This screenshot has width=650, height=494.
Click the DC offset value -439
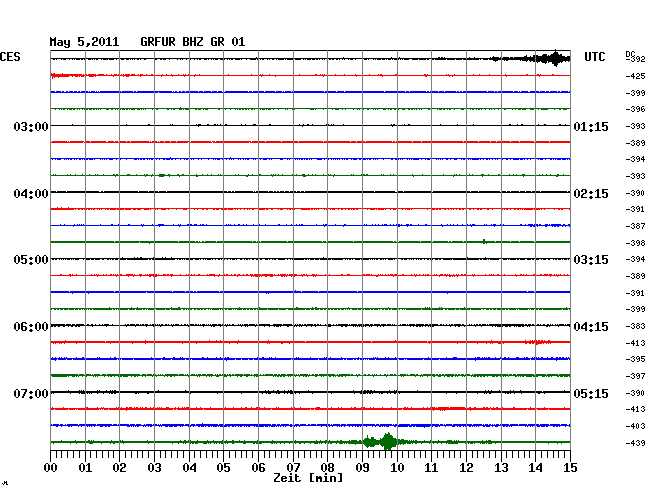pyautogui.click(x=635, y=443)
